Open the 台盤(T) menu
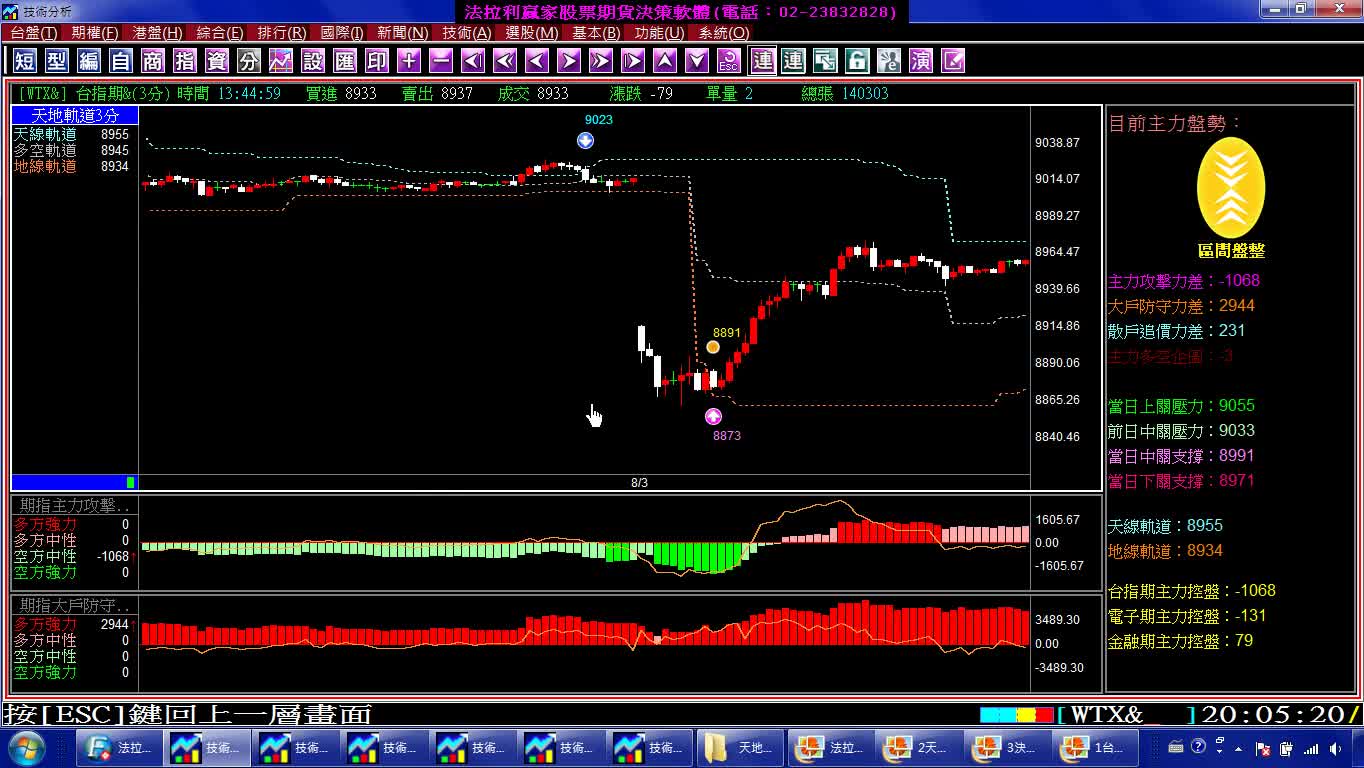The width and height of the screenshot is (1364, 768). point(33,33)
